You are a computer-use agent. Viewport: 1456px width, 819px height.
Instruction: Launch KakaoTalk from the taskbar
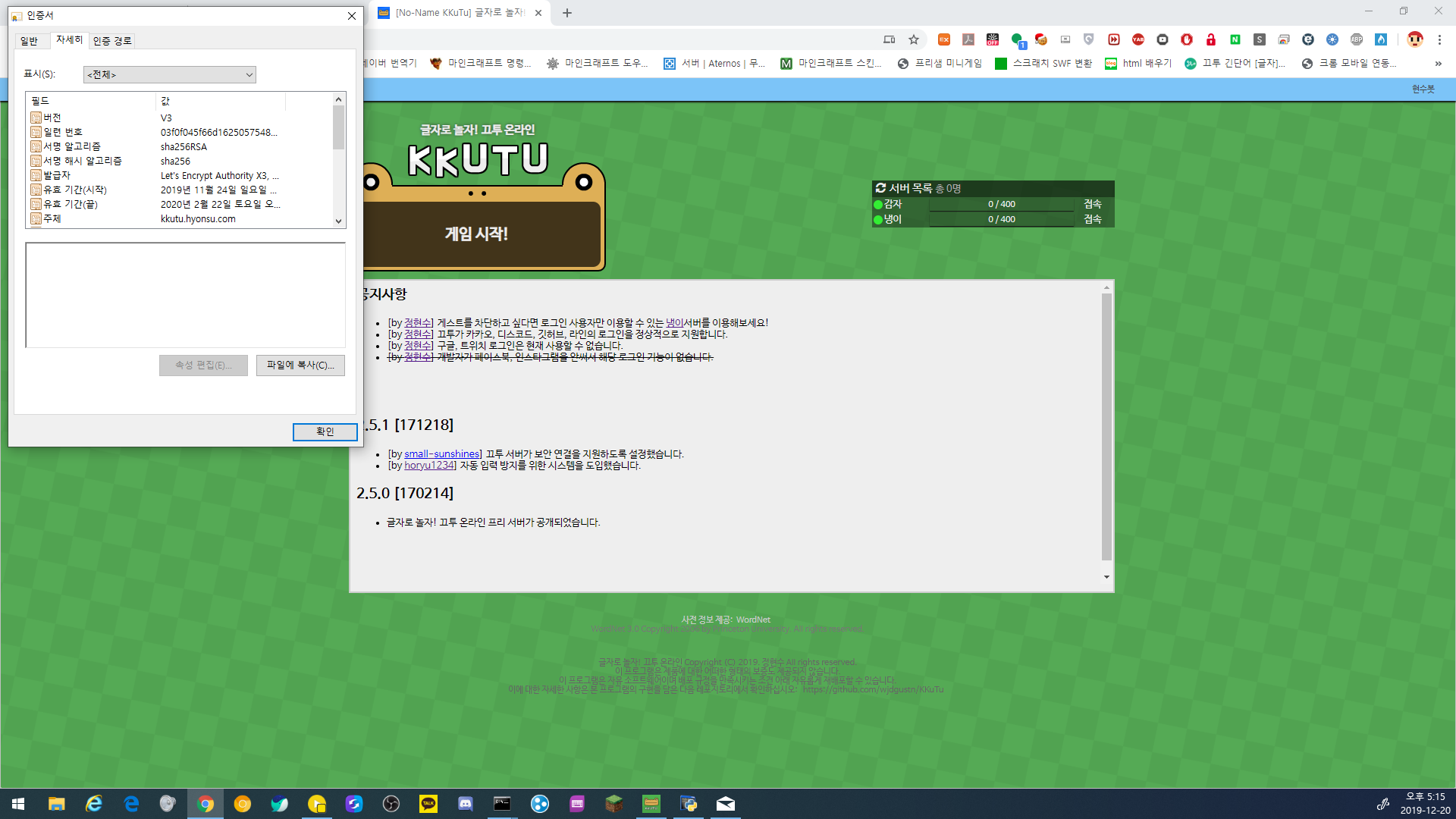coord(427,804)
